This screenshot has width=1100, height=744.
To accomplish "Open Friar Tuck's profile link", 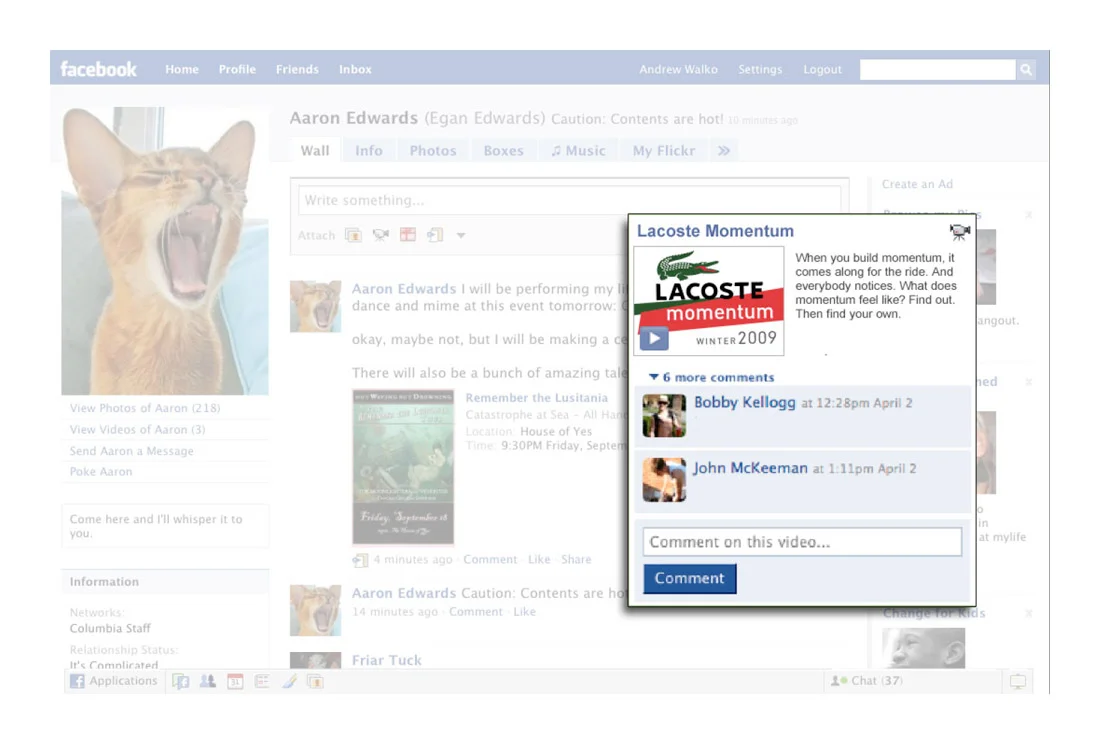I will [x=387, y=660].
